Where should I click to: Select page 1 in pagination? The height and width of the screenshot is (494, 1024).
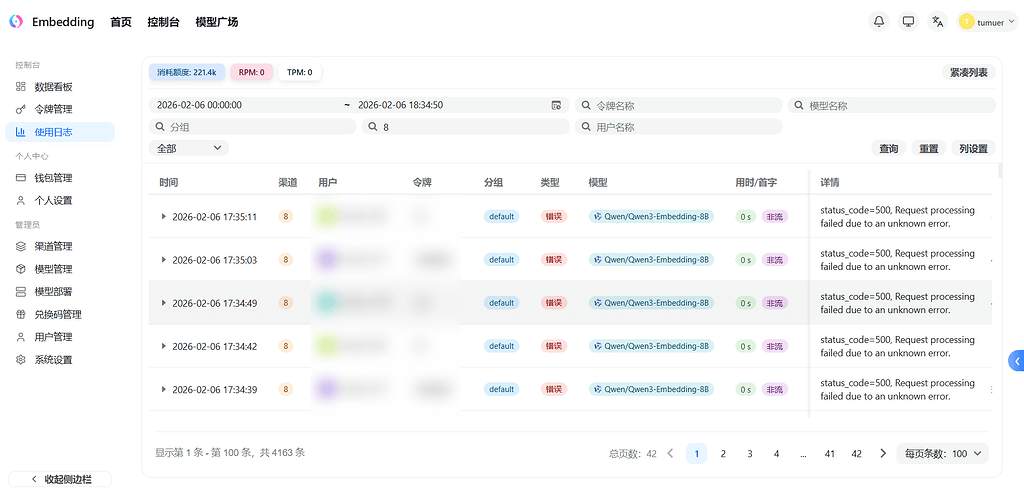[696, 453]
